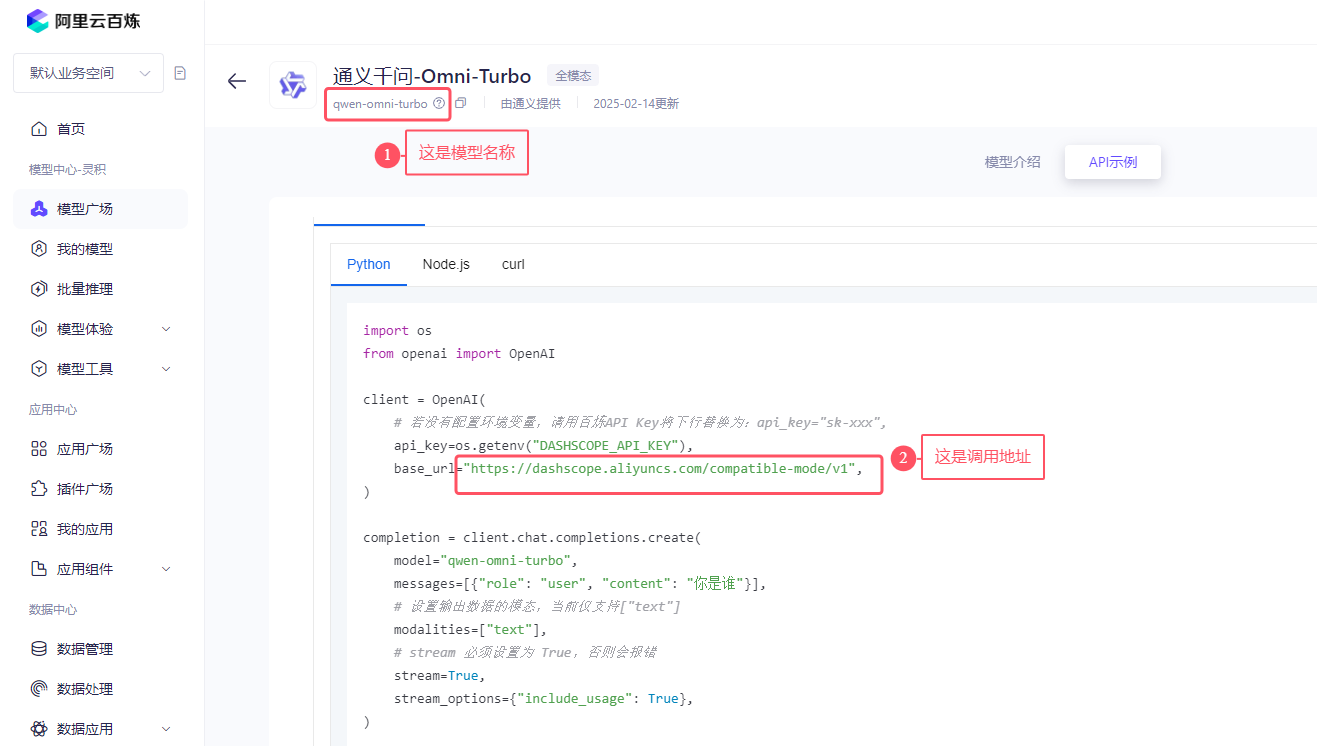The height and width of the screenshot is (746, 1317).
Task: Go to 模型广场 in the sidebar
Action: click(x=84, y=209)
